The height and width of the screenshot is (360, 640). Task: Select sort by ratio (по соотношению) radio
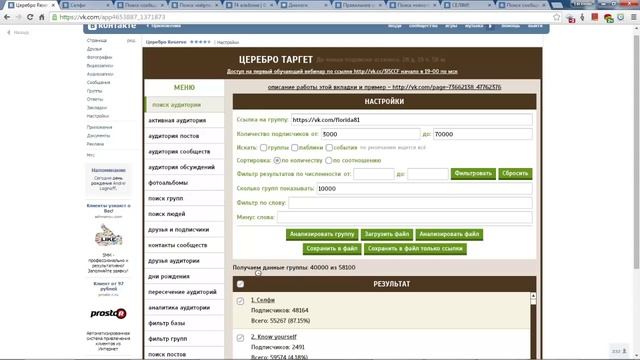[x=329, y=160]
